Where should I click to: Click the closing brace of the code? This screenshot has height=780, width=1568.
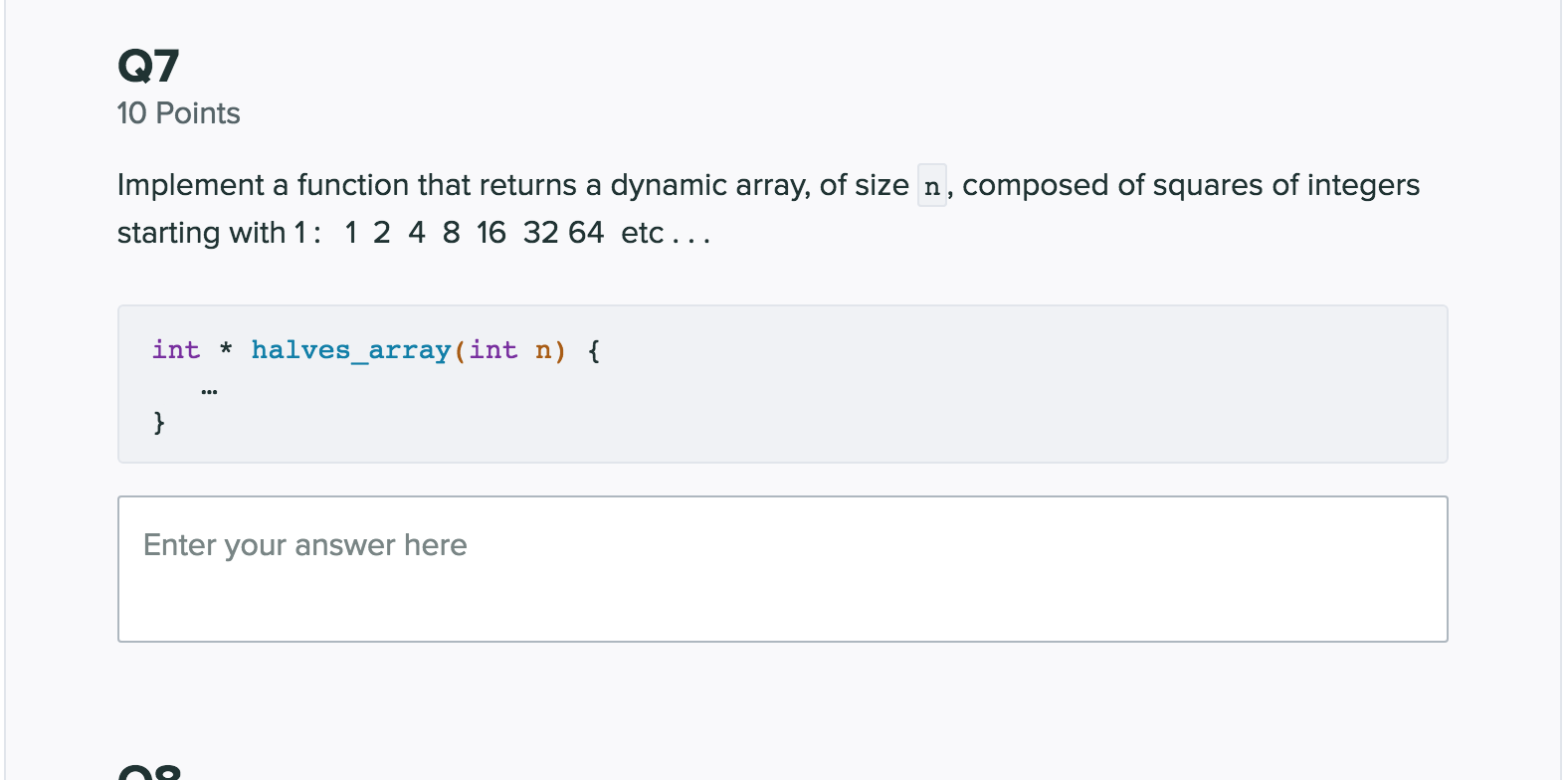[158, 423]
